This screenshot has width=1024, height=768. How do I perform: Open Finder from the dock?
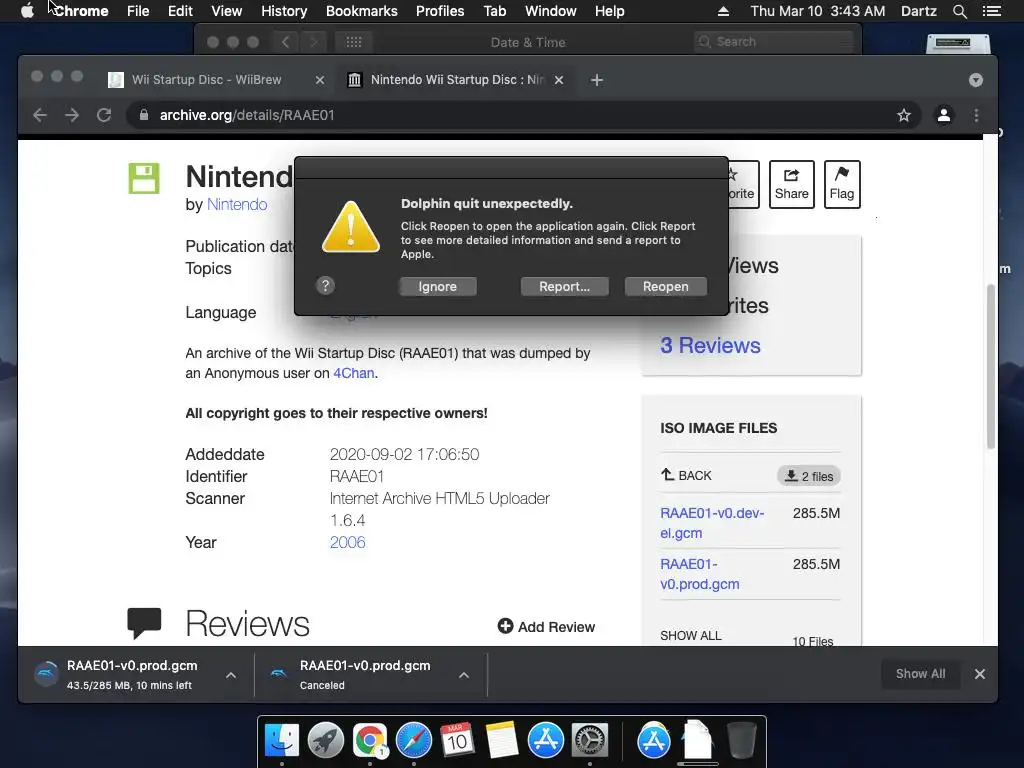(281, 741)
